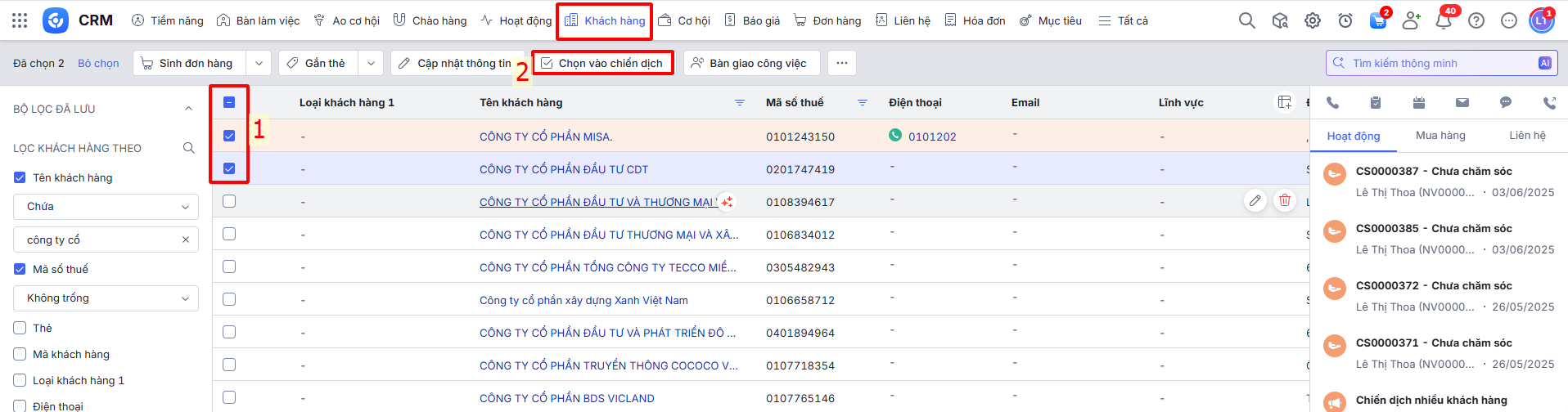Uncheck the Mã số thuế filter checkbox
1568x412 pixels.
20,269
